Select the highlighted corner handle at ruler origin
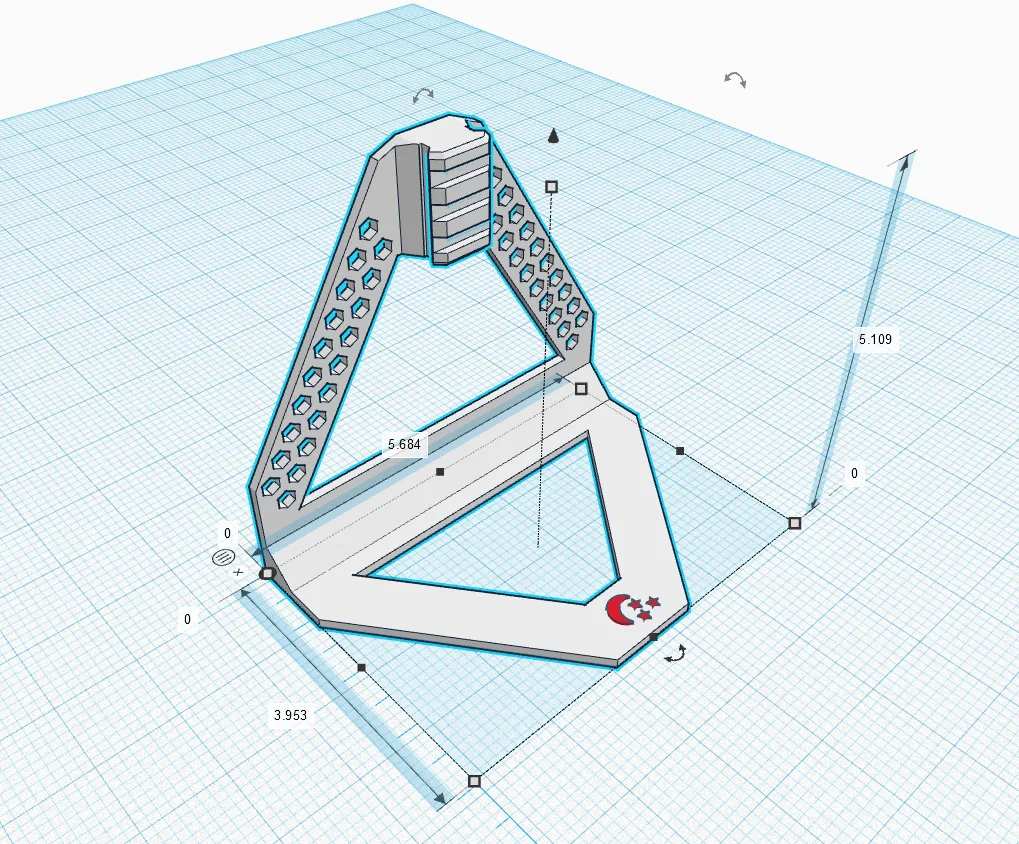 click(x=267, y=574)
